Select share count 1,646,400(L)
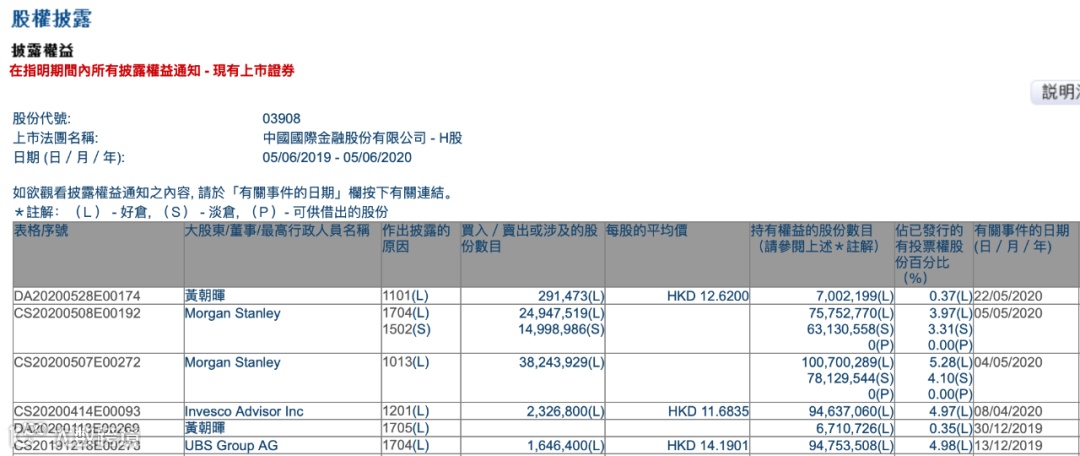1080x456 pixels. point(565,446)
